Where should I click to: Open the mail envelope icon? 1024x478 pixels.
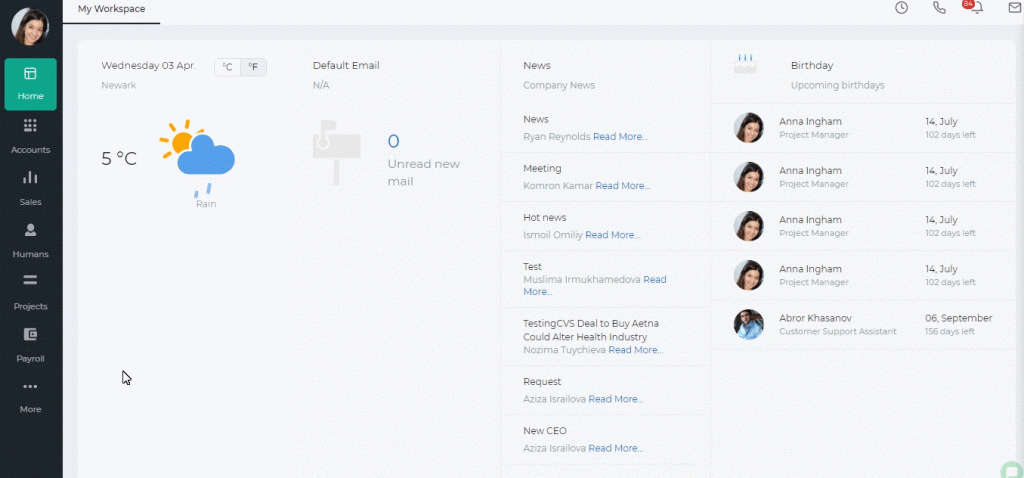point(1014,8)
